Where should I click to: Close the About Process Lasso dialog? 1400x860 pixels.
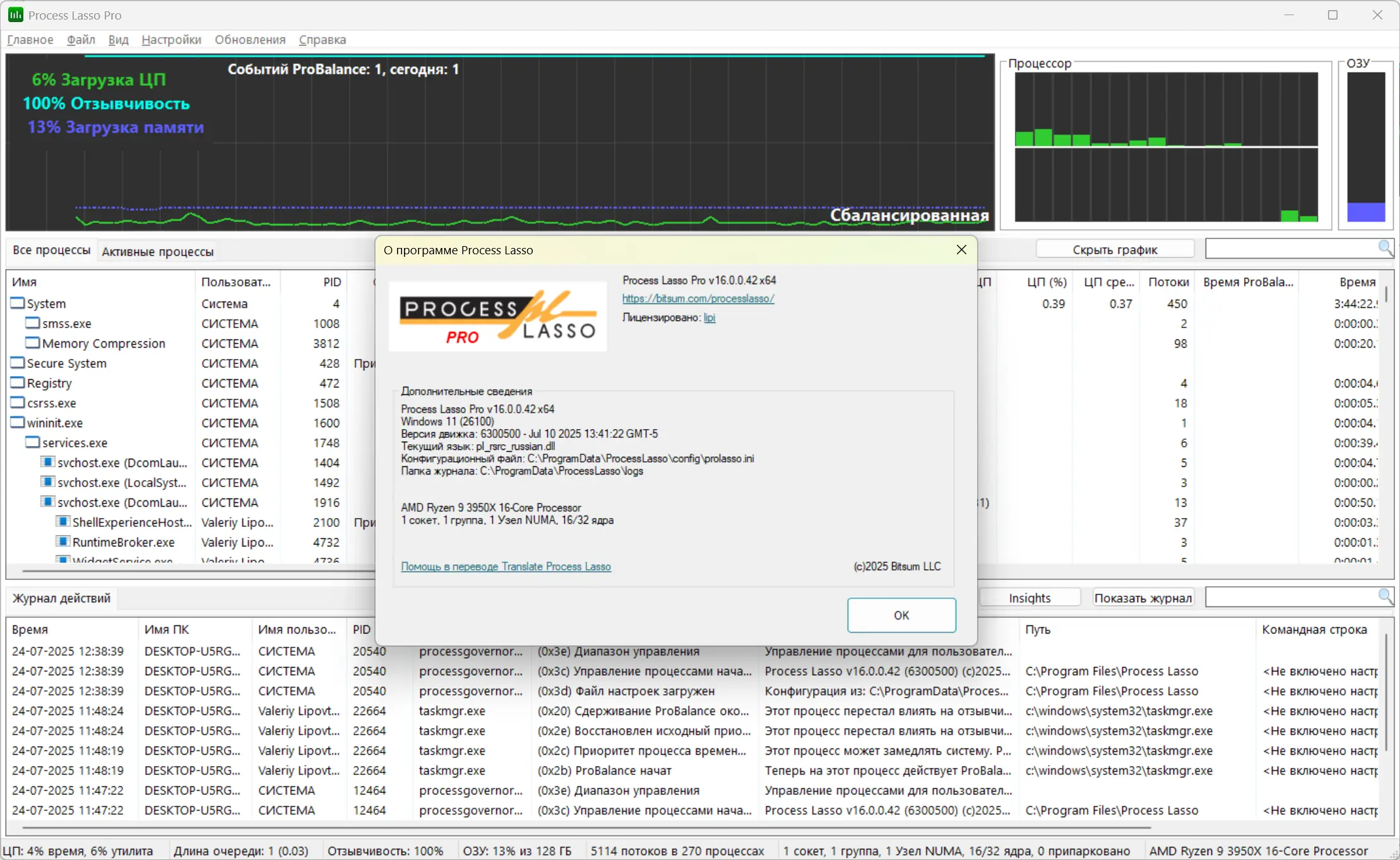(961, 250)
